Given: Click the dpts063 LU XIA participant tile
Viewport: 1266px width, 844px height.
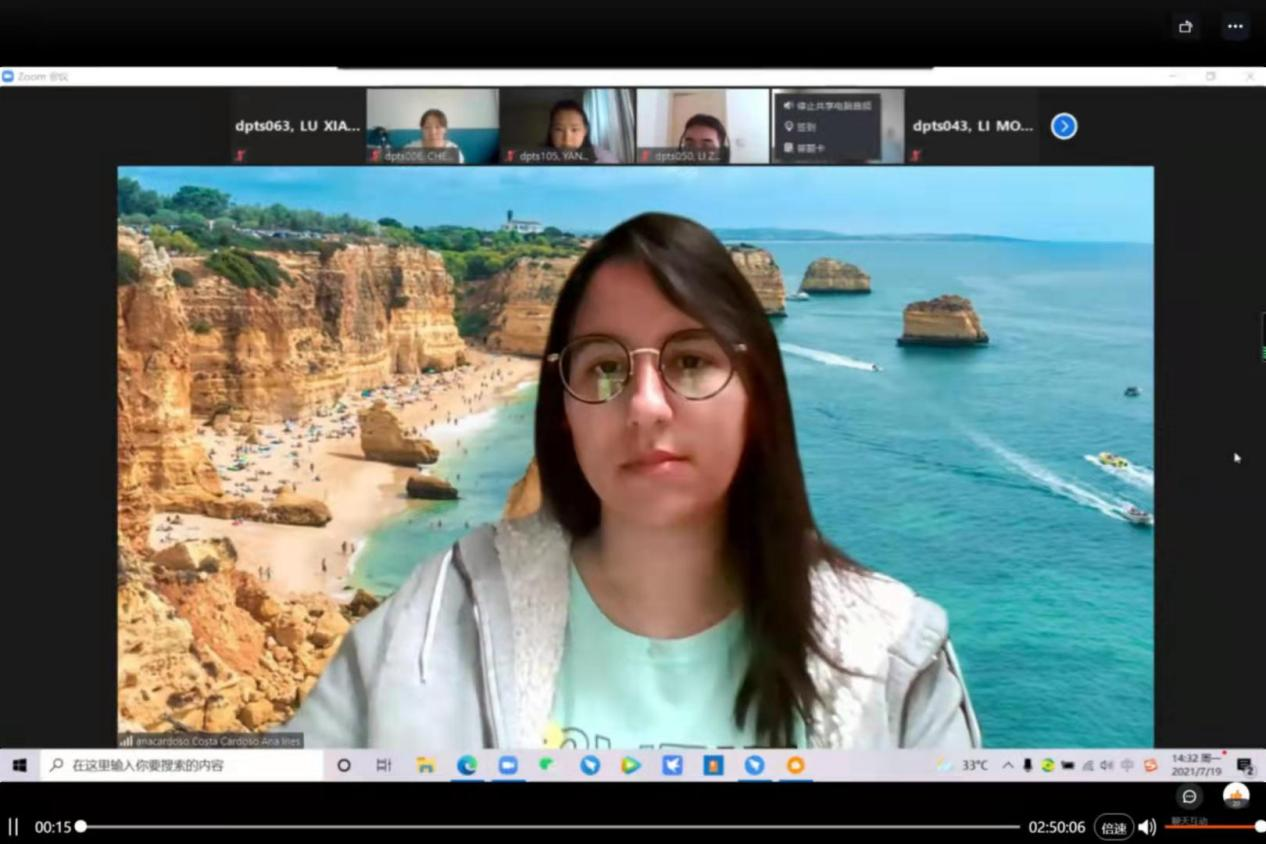Looking at the screenshot, I should coord(297,126).
